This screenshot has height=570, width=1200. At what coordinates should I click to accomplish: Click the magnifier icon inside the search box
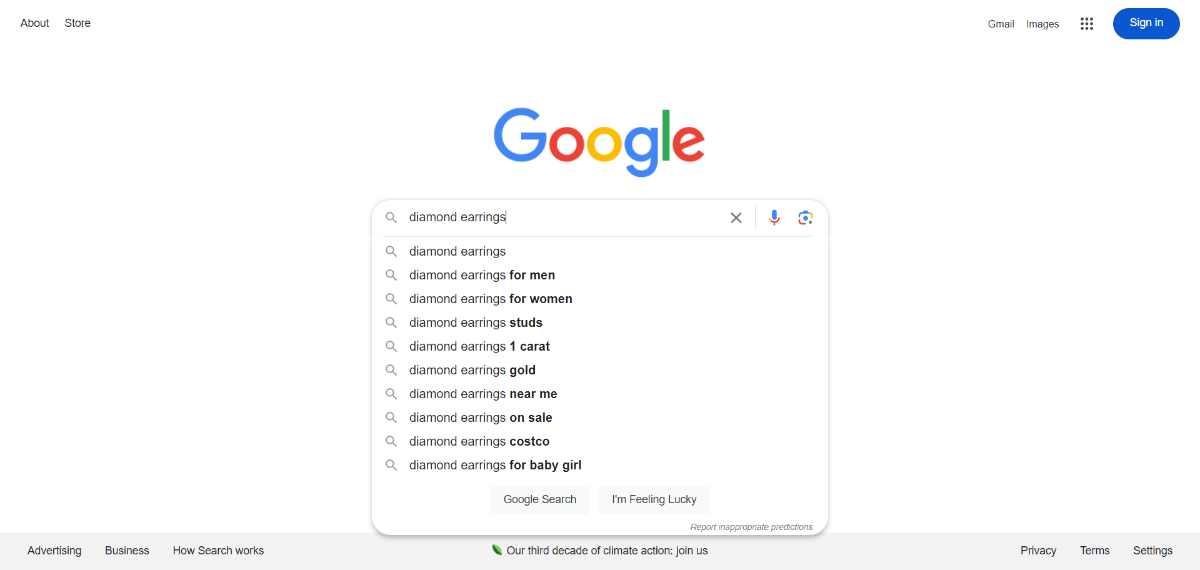[391, 217]
